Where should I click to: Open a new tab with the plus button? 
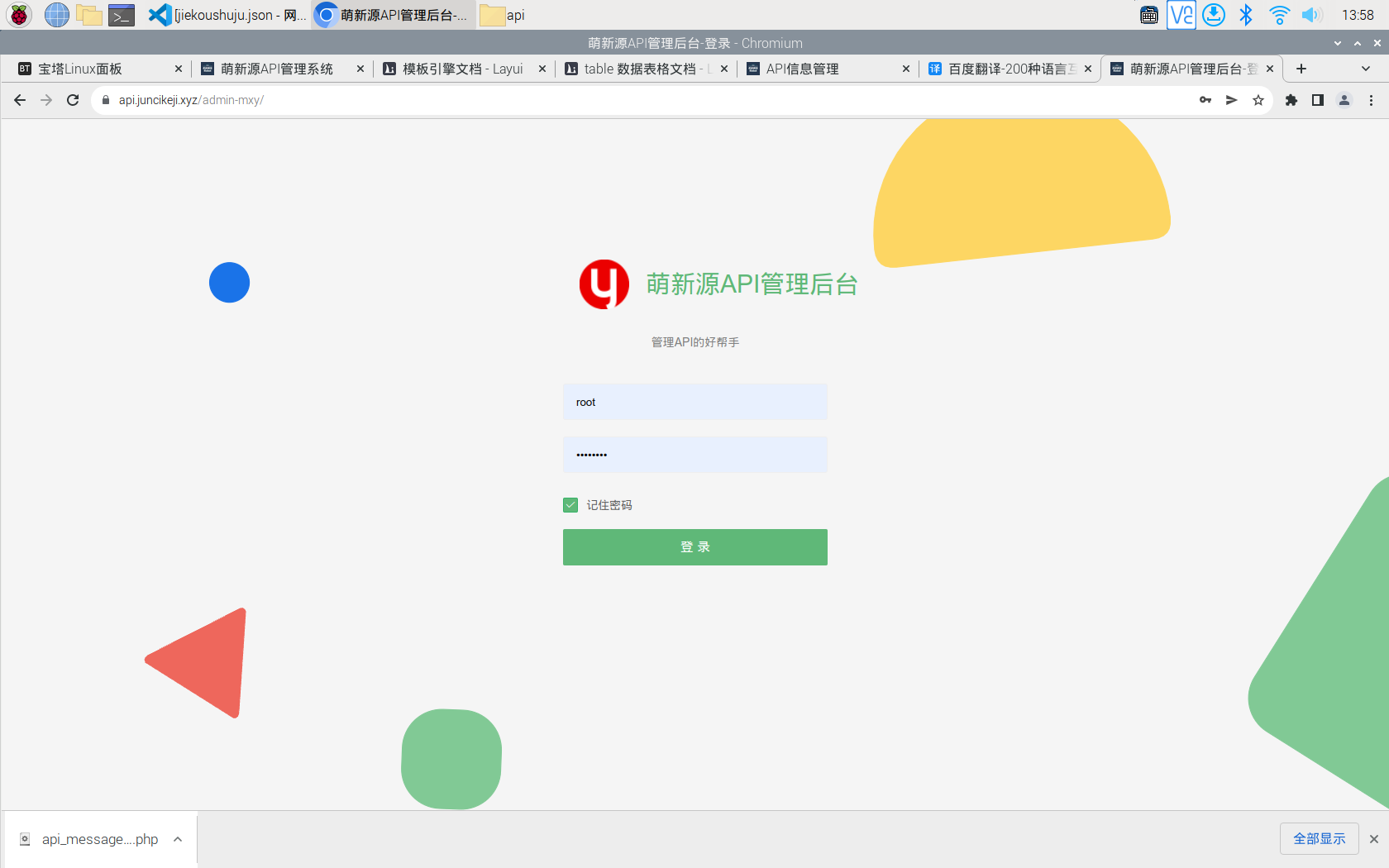click(1301, 69)
